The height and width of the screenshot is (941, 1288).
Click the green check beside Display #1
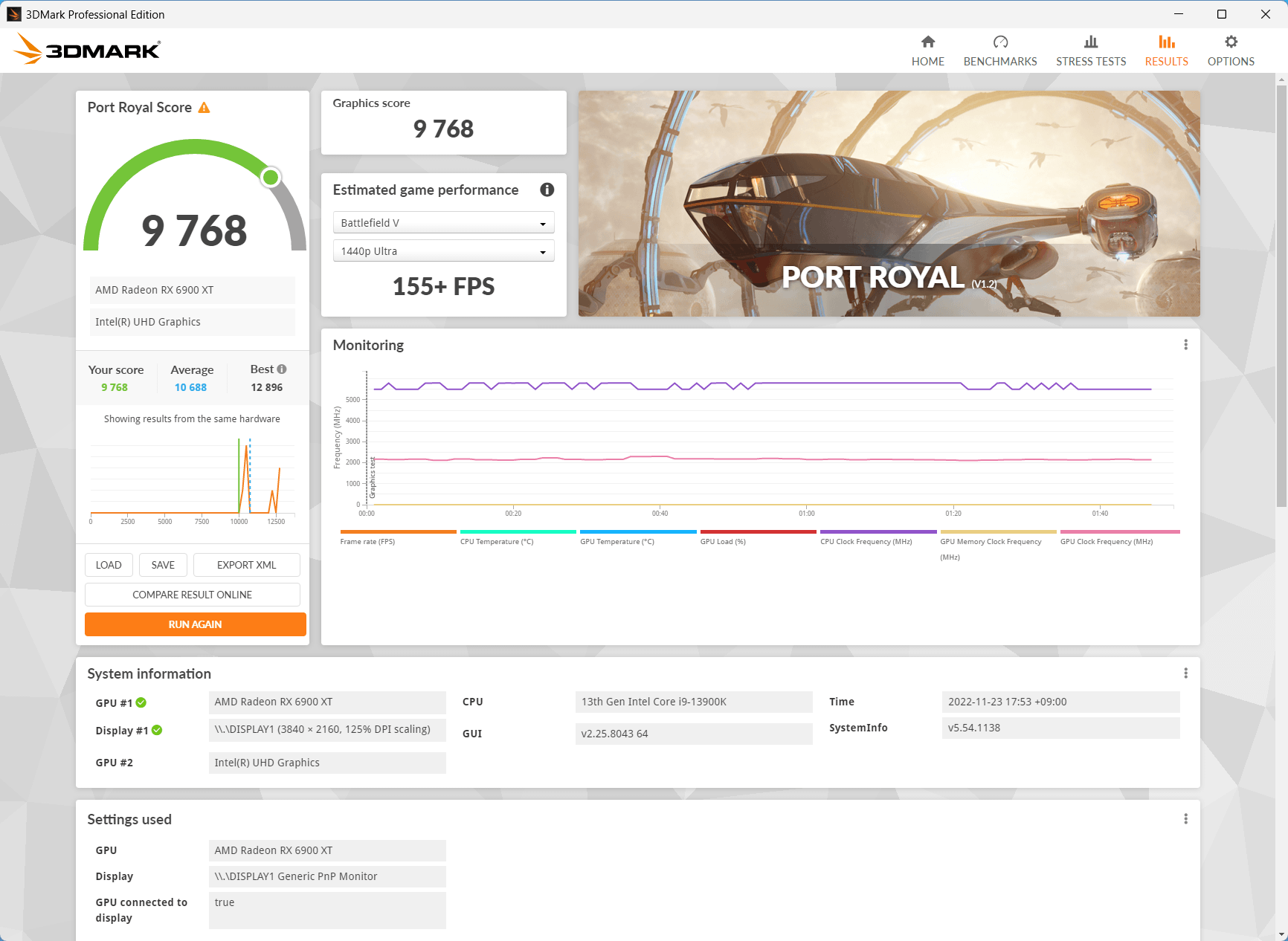[x=157, y=730]
